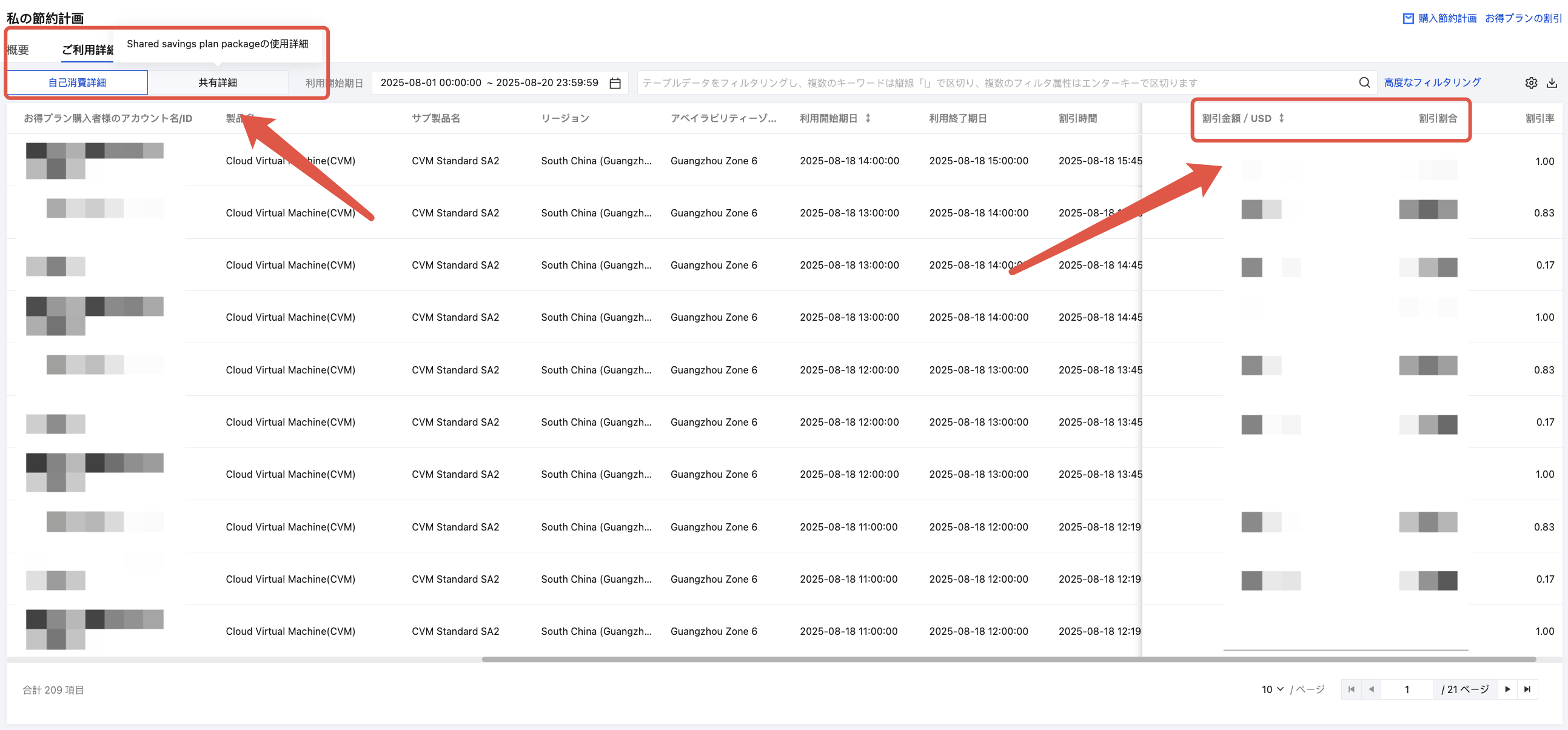The height and width of the screenshot is (730, 1568).
Task: Go to the next page arrow
Action: click(x=1507, y=689)
